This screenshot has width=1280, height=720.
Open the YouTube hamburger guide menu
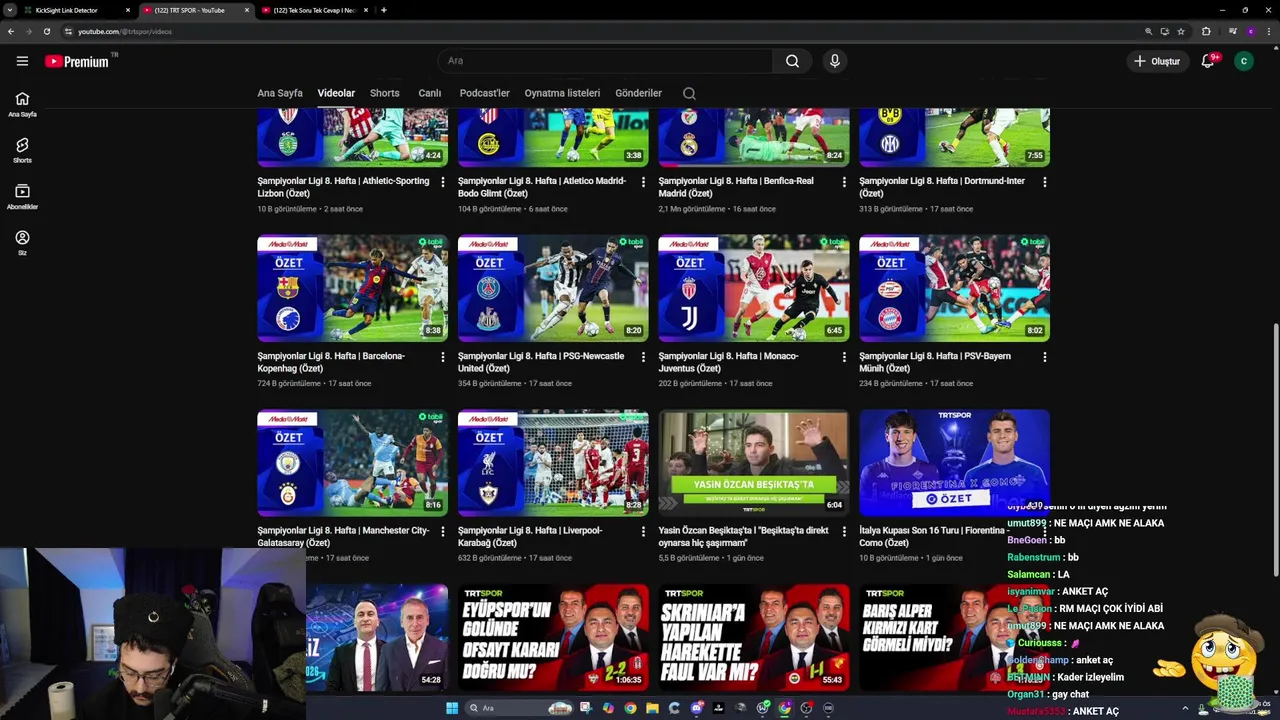tap(22, 61)
